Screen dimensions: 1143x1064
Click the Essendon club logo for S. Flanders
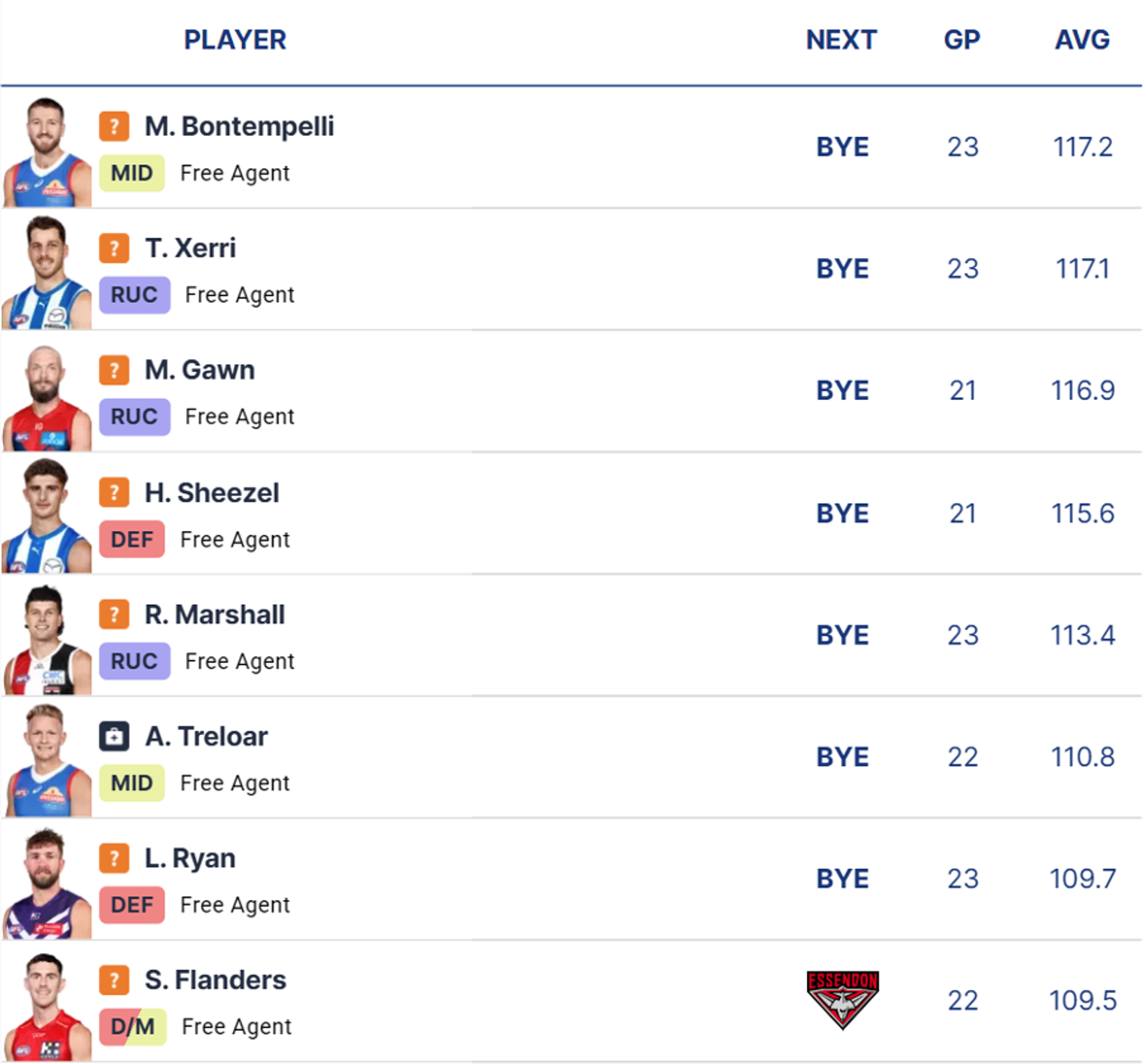pyautogui.click(x=842, y=1000)
